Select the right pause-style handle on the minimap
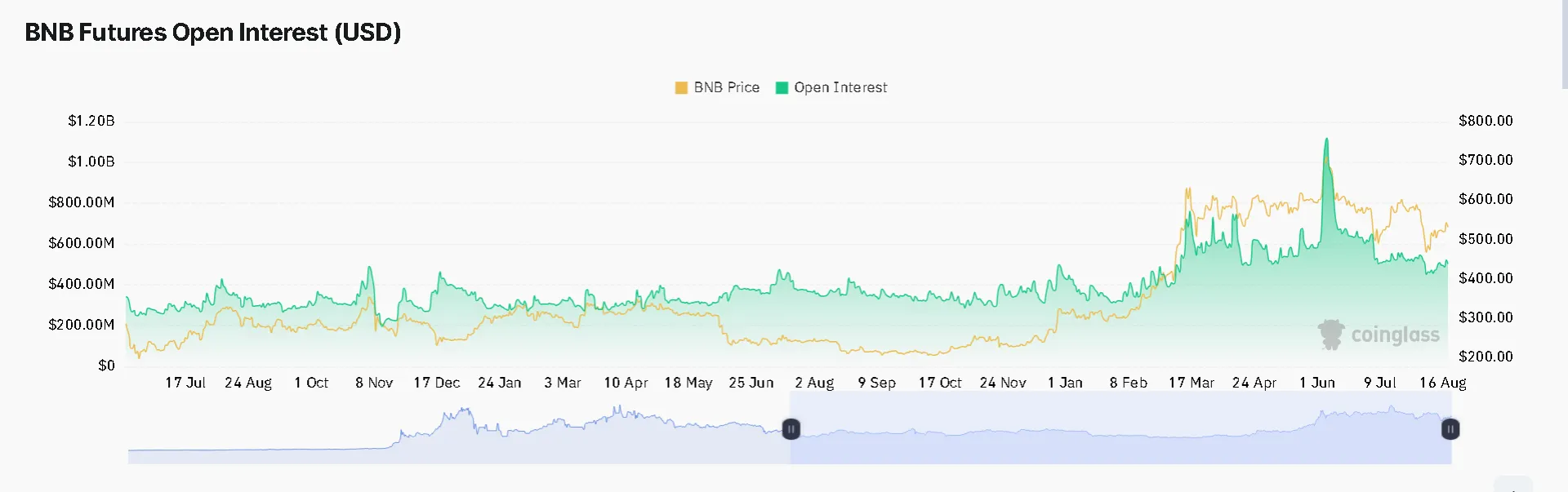This screenshot has width=1568, height=492. [x=1450, y=428]
